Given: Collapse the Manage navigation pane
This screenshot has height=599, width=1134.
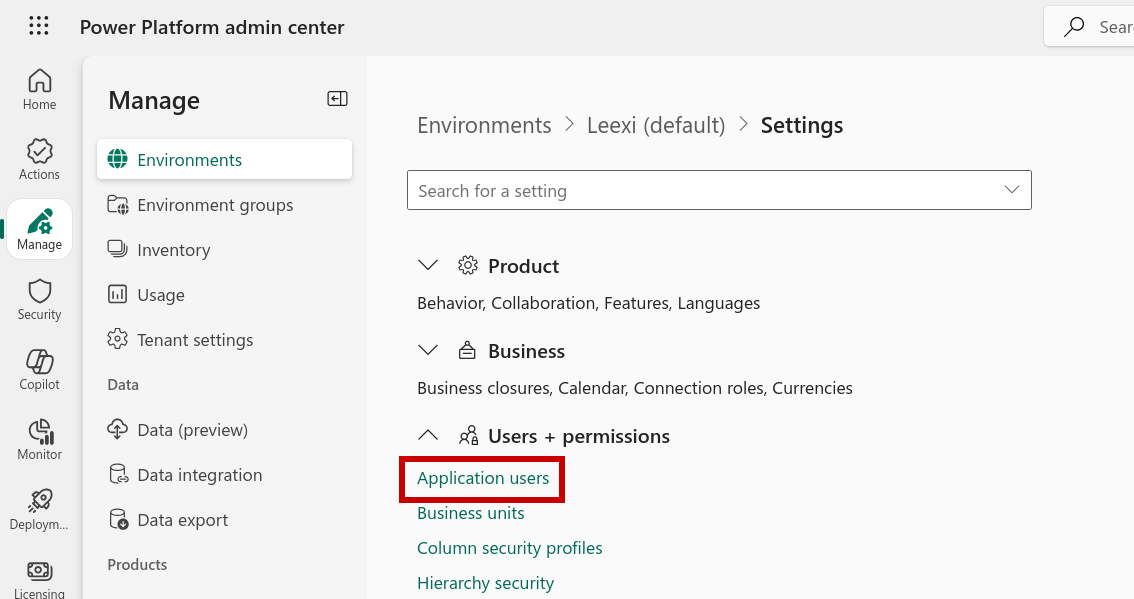Looking at the screenshot, I should (x=337, y=98).
